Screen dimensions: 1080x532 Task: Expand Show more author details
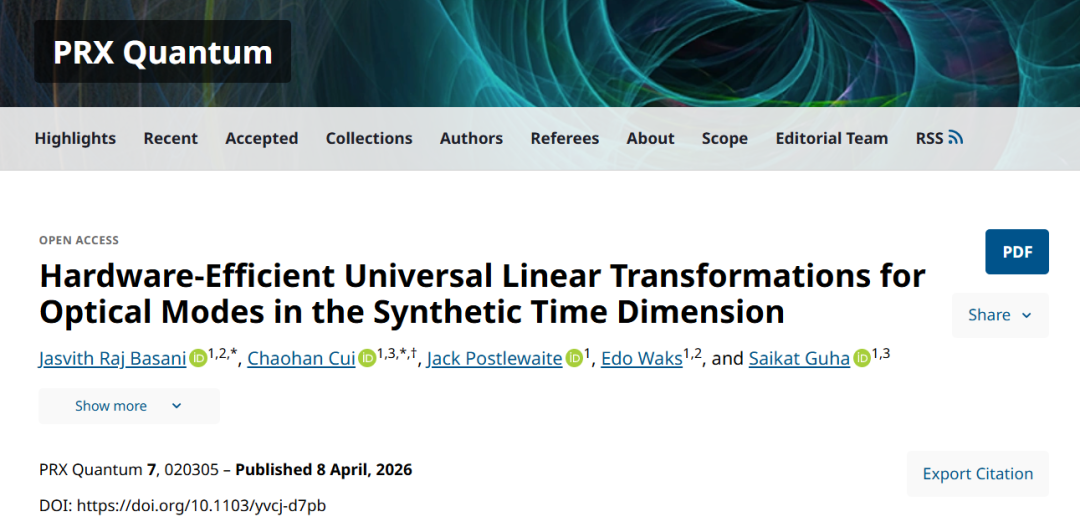(111, 406)
